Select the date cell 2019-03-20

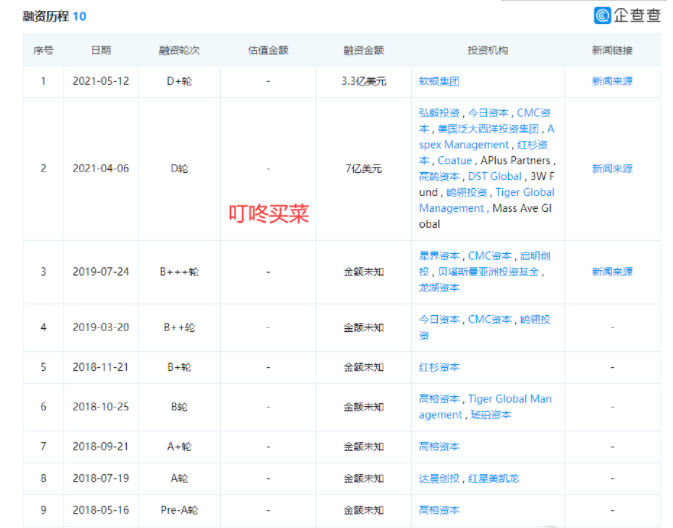point(101,328)
